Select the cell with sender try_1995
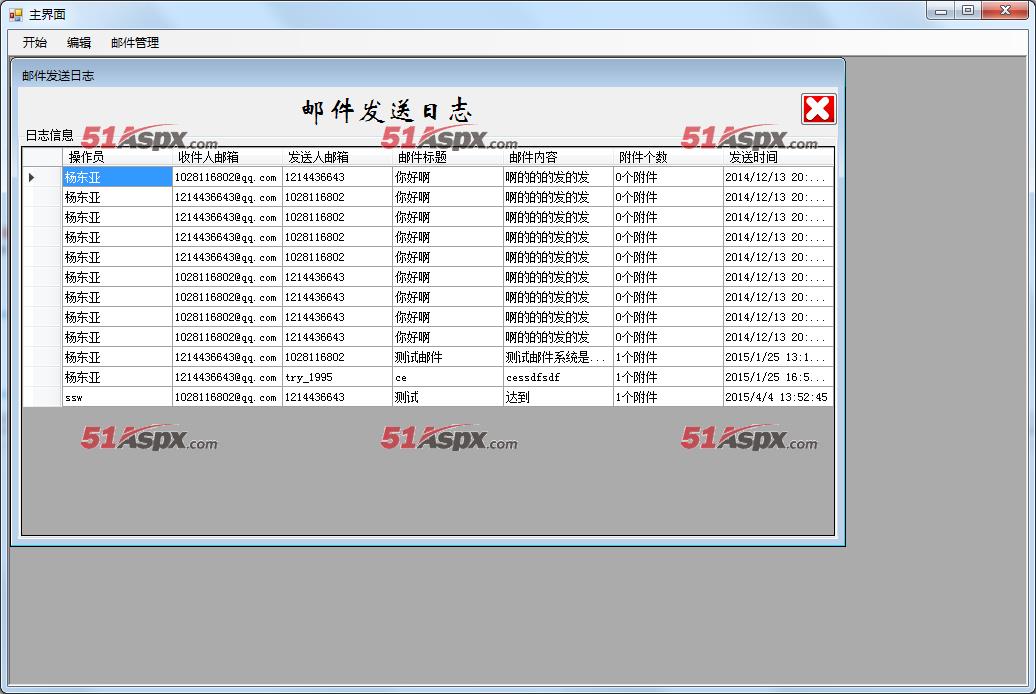 (x=337, y=377)
